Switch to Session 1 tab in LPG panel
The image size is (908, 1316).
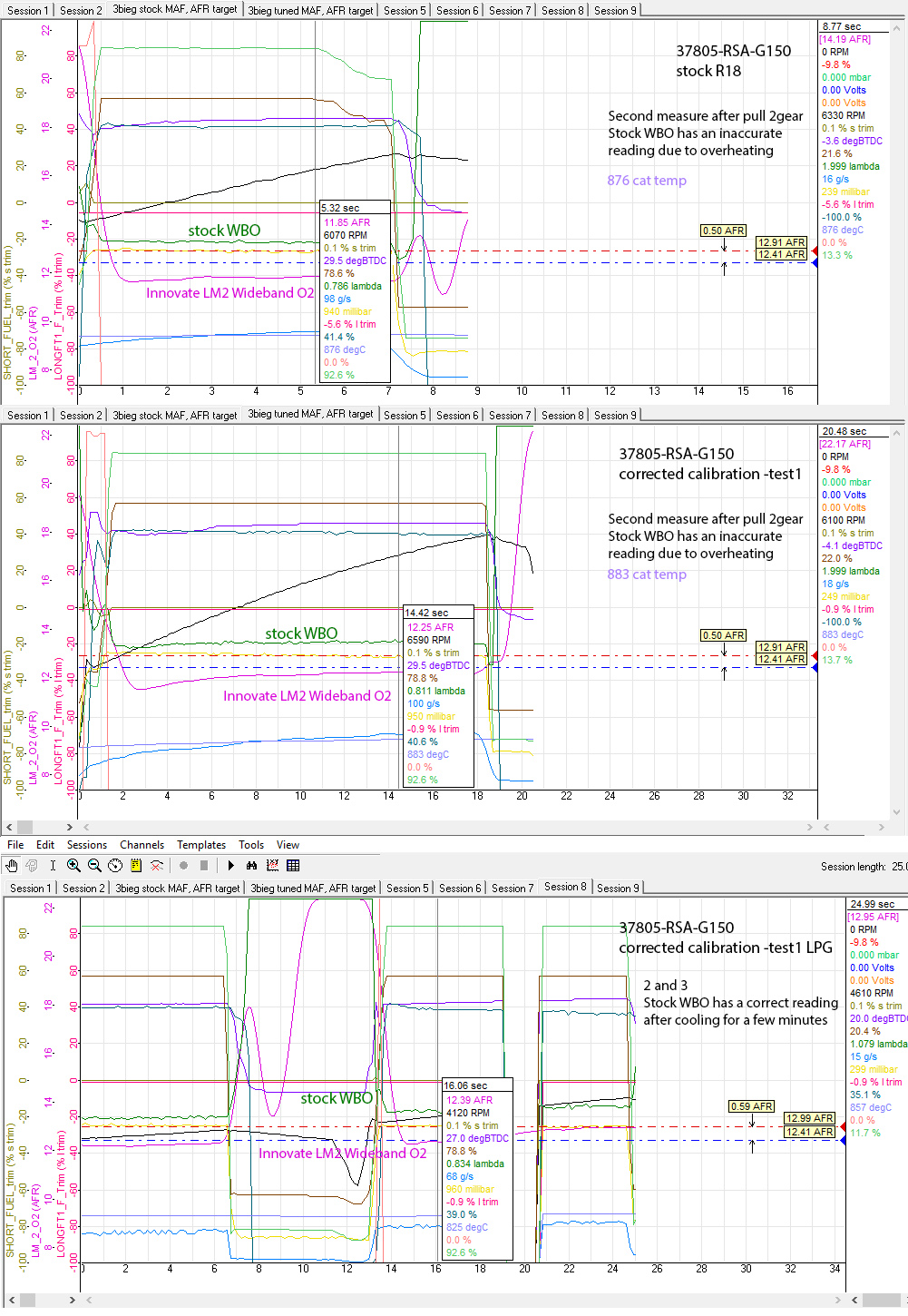tap(29, 889)
